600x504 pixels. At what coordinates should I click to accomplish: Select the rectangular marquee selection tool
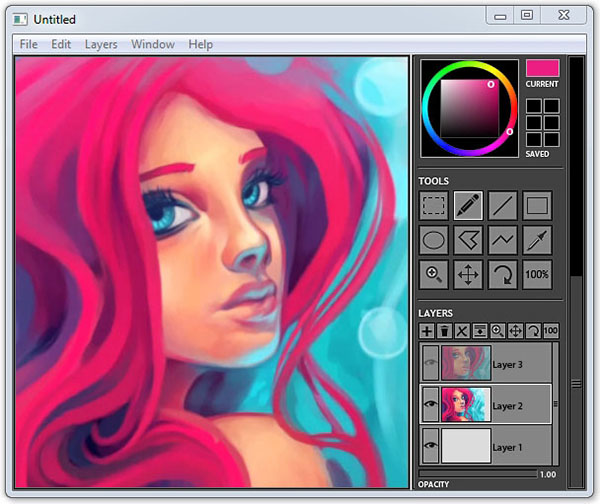tap(434, 206)
